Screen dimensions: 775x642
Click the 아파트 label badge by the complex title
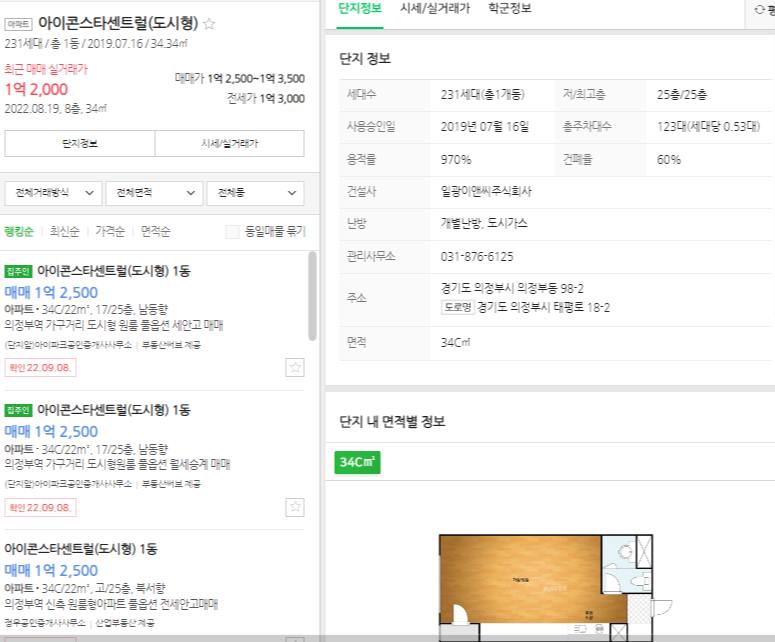pyautogui.click(x=18, y=24)
